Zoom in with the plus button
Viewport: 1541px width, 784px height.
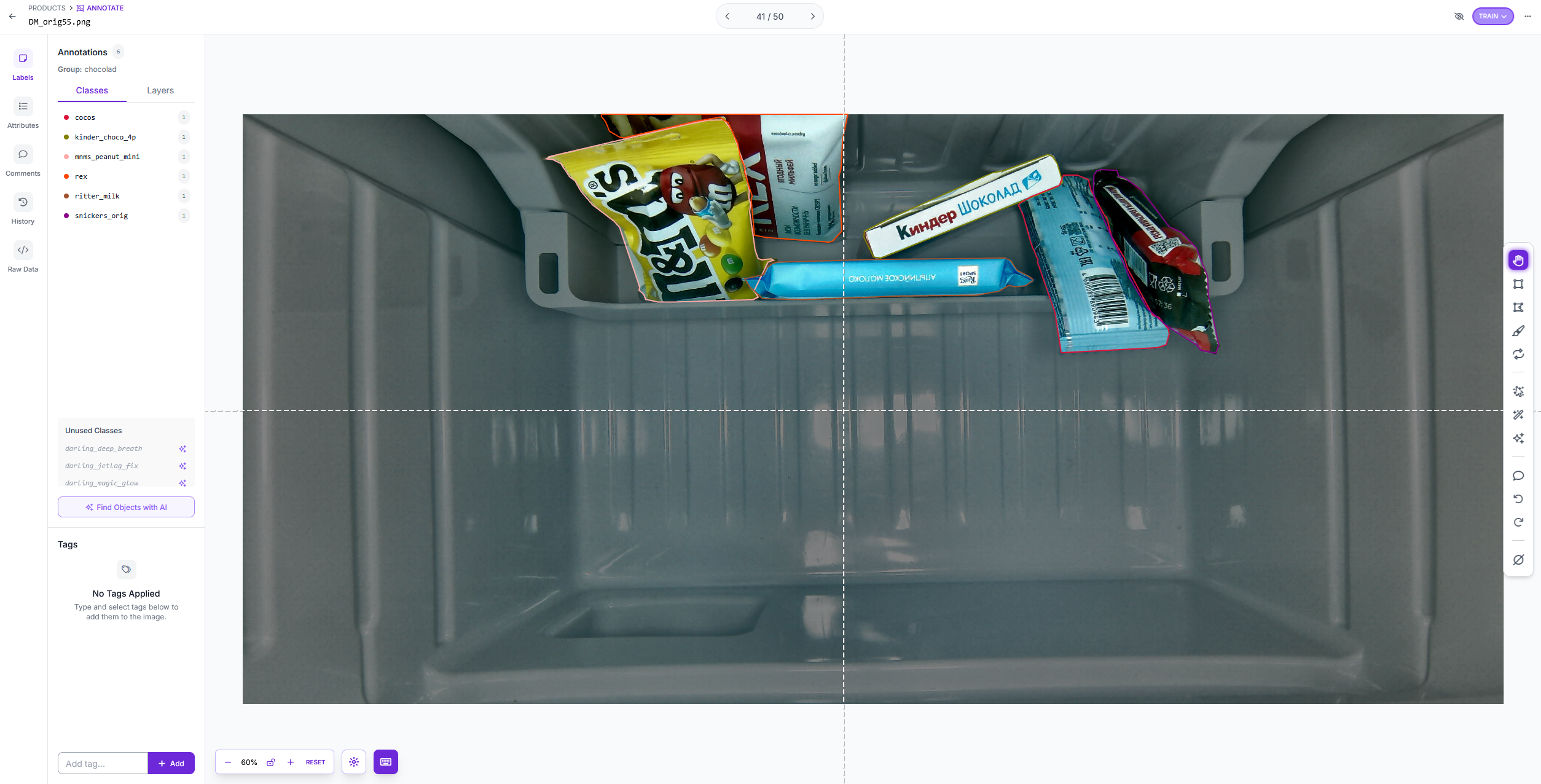click(291, 762)
